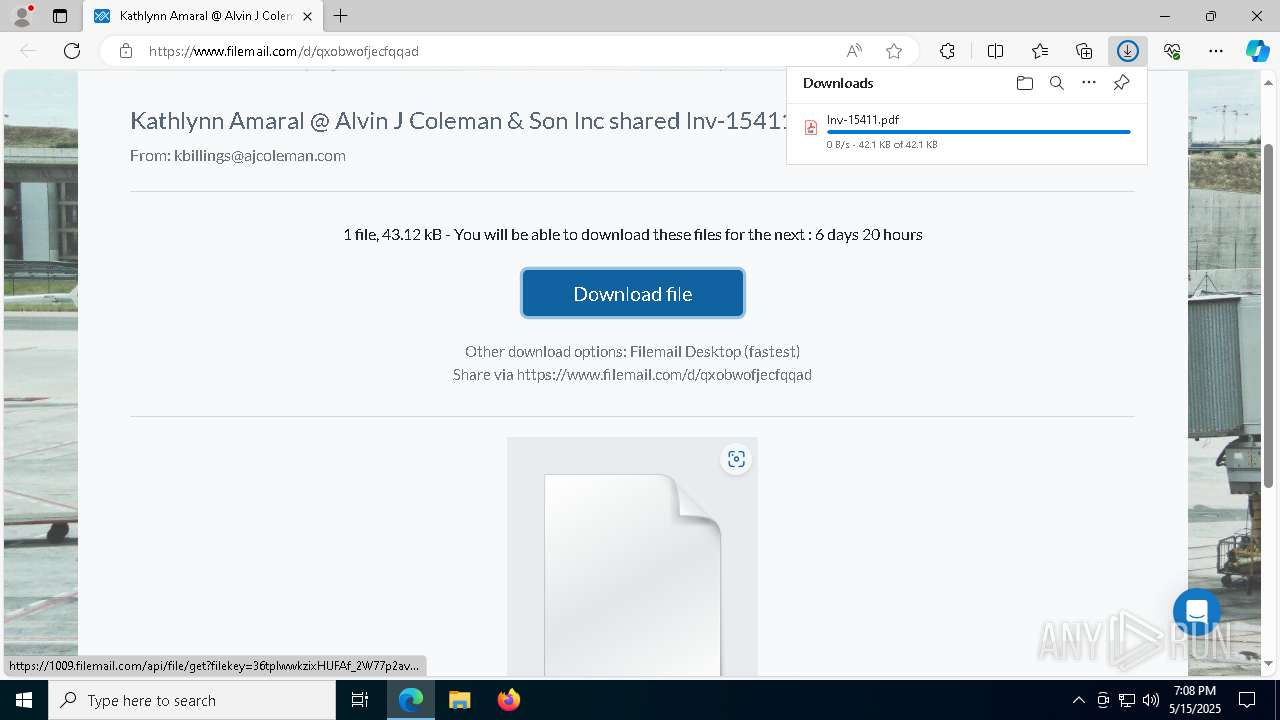The width and height of the screenshot is (1280, 720).
Task: Open notification center icon
Action: tap(1247, 700)
